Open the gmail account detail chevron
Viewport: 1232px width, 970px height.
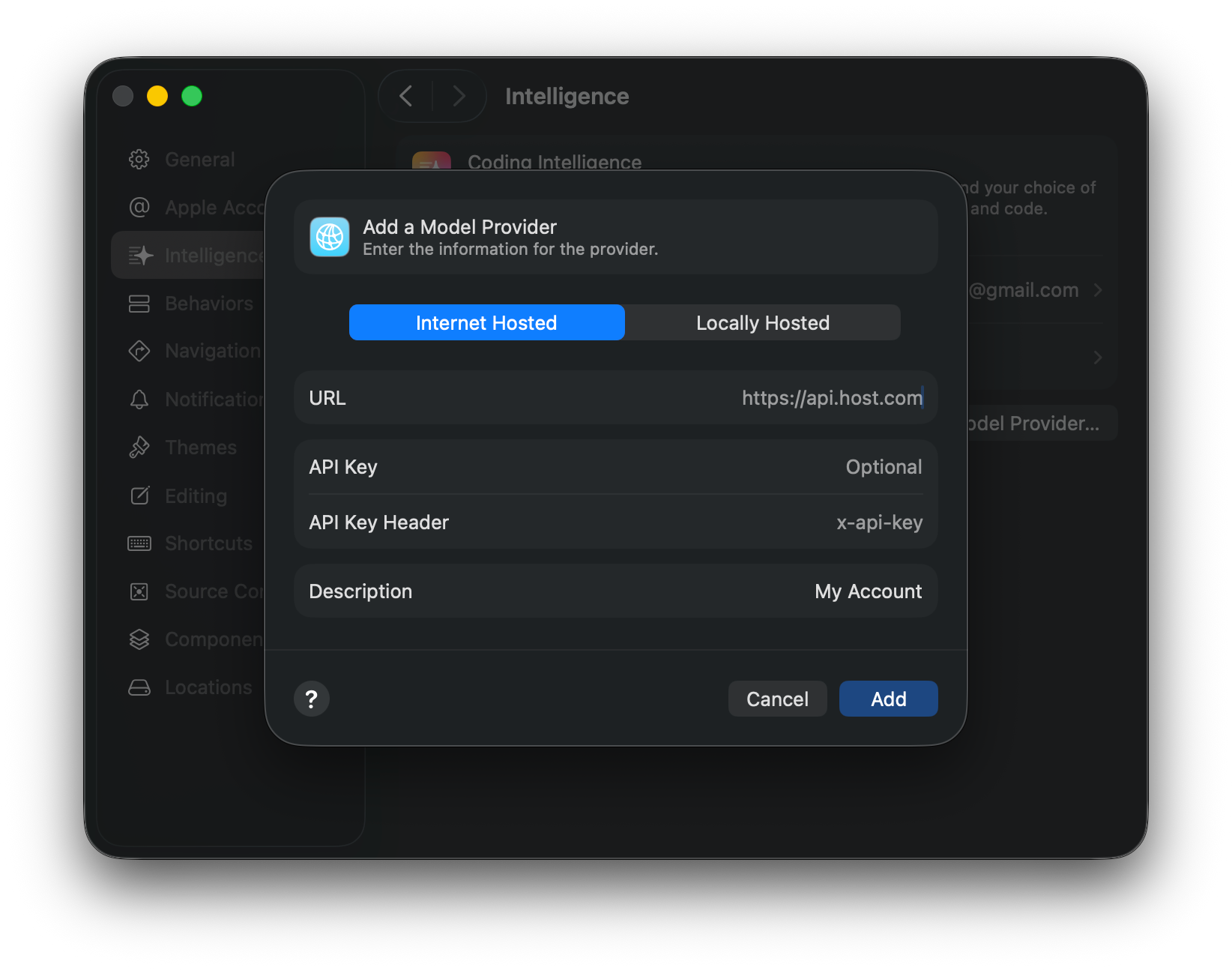[1099, 290]
